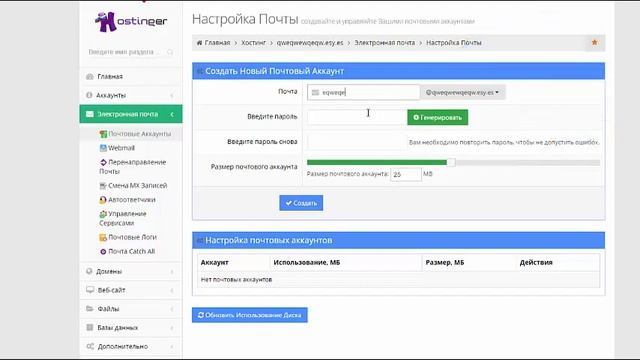
Task: Select Электронная почта menu item
Action: click(131, 114)
